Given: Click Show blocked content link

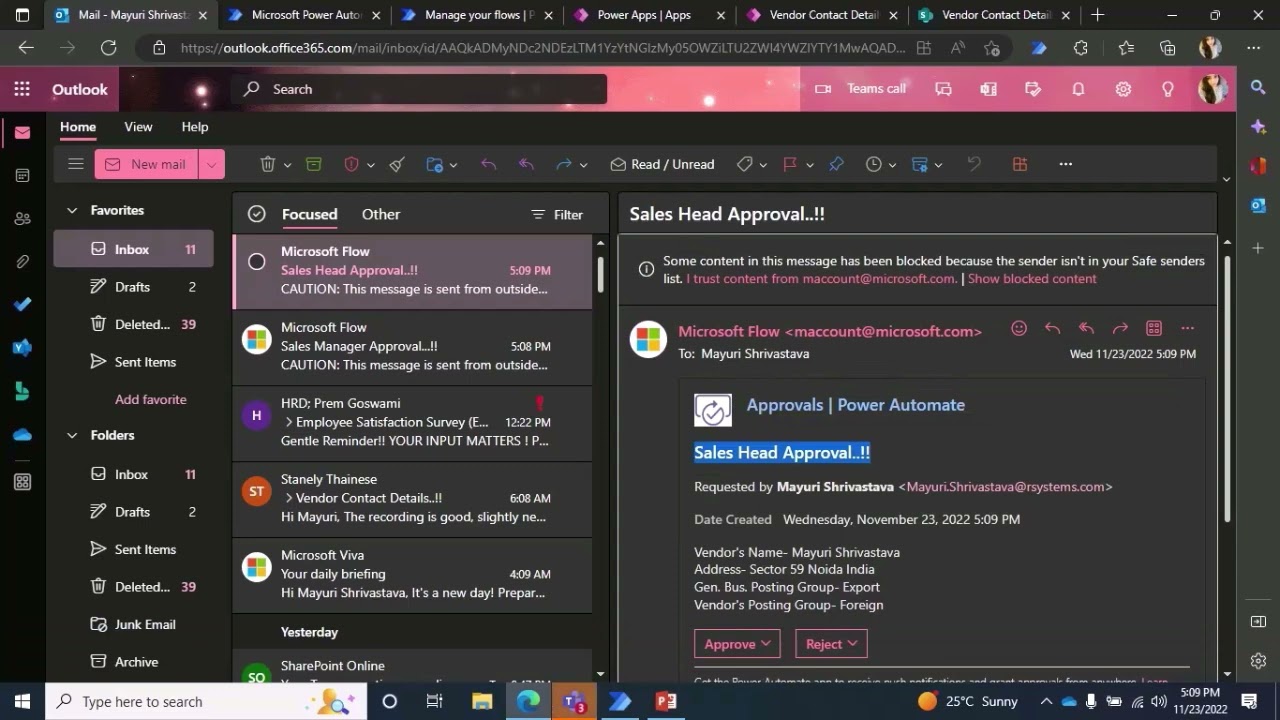Looking at the screenshot, I should pyautogui.click(x=1032, y=279).
